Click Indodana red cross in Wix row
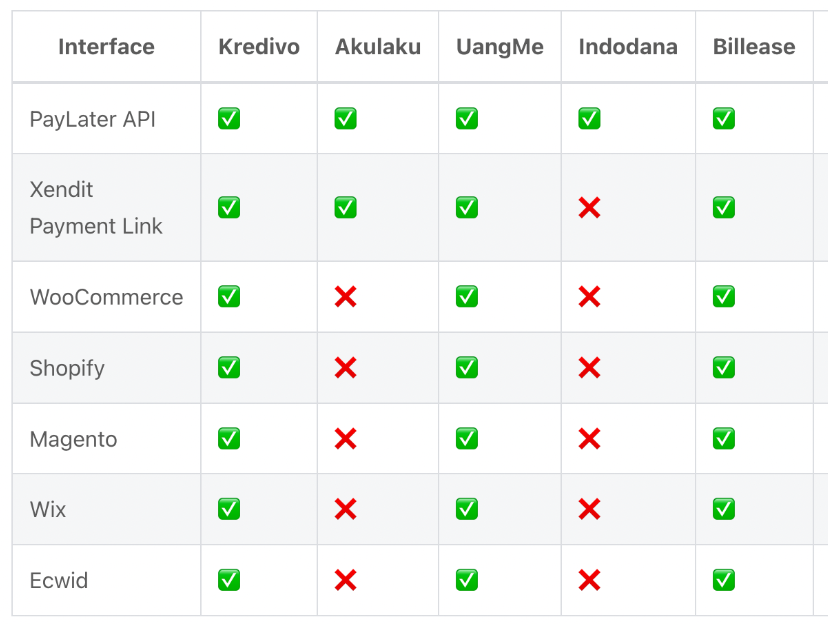Image resolution: width=828 pixels, height=624 pixels. click(x=589, y=509)
